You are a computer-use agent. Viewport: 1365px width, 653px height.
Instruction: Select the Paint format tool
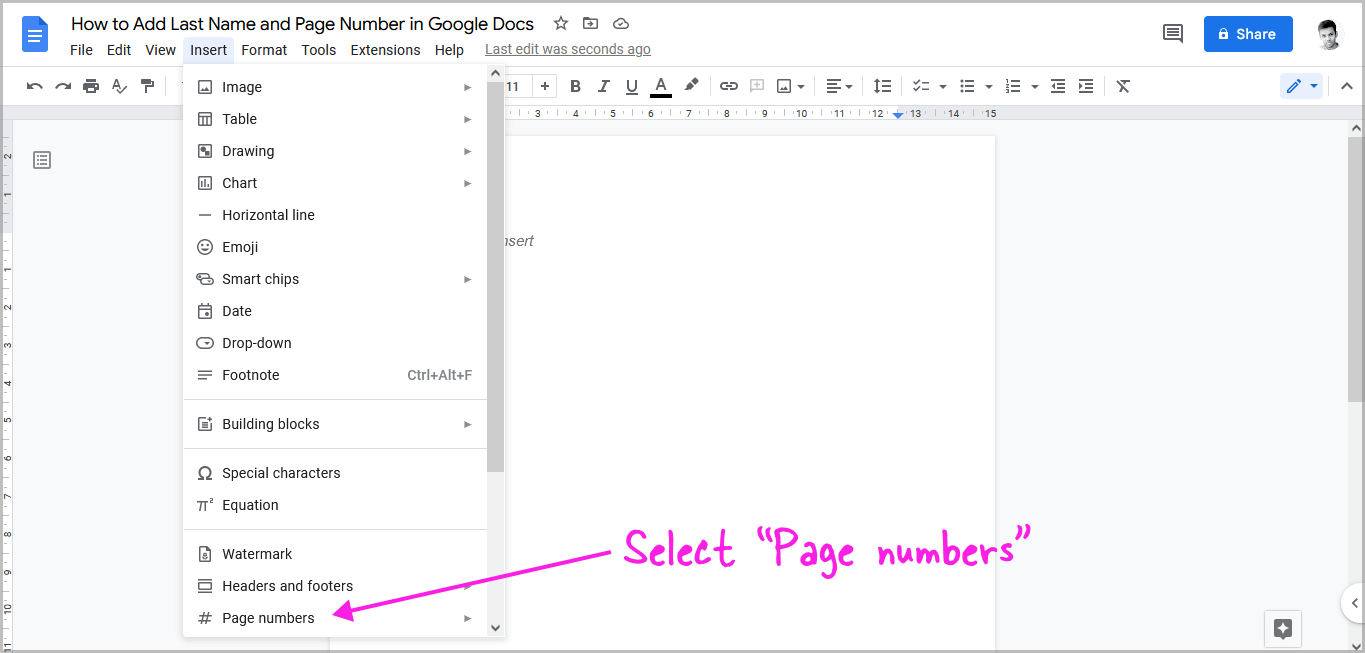(x=147, y=86)
